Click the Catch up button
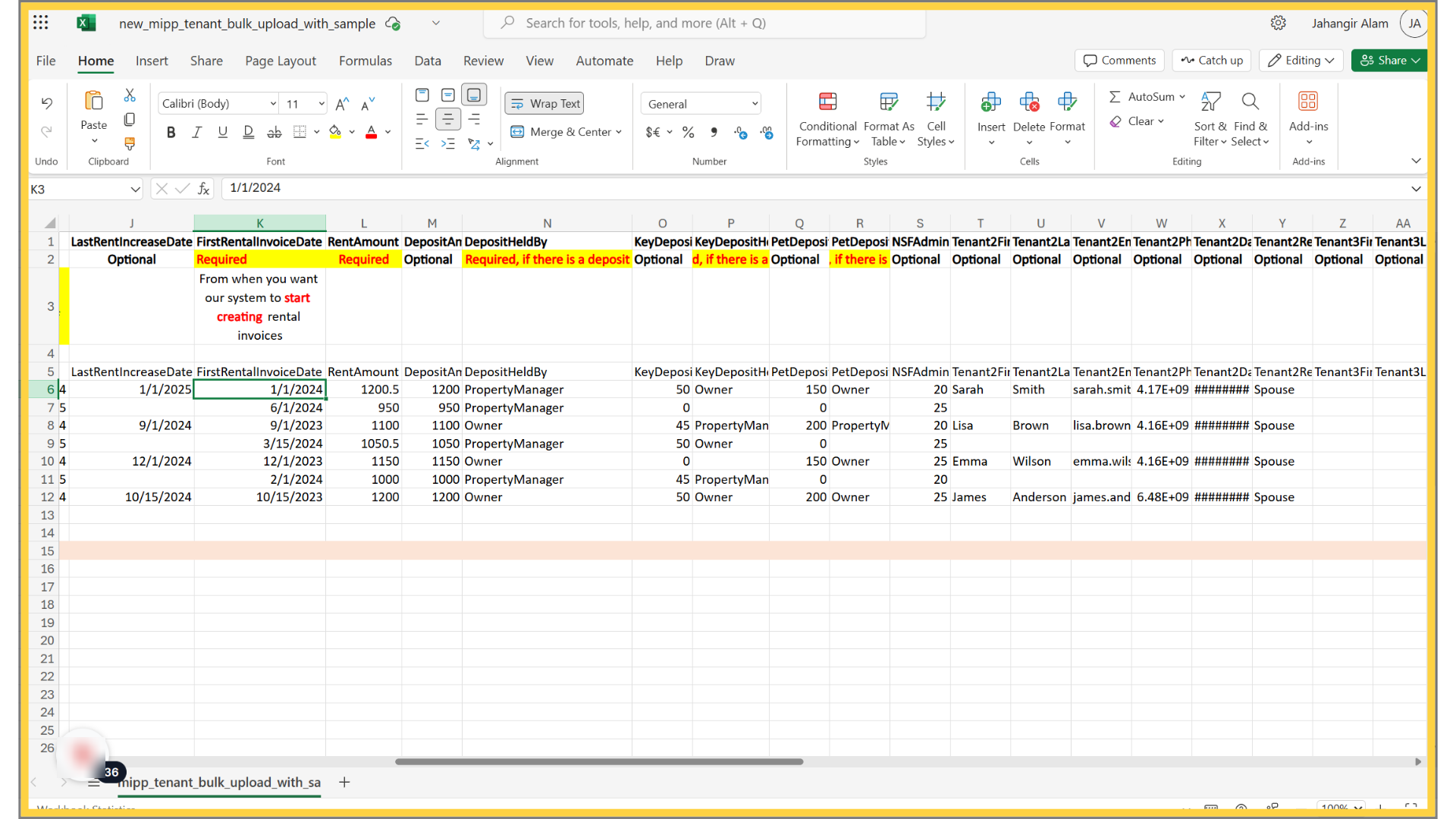This screenshot has width=1456, height=819. point(1212,61)
